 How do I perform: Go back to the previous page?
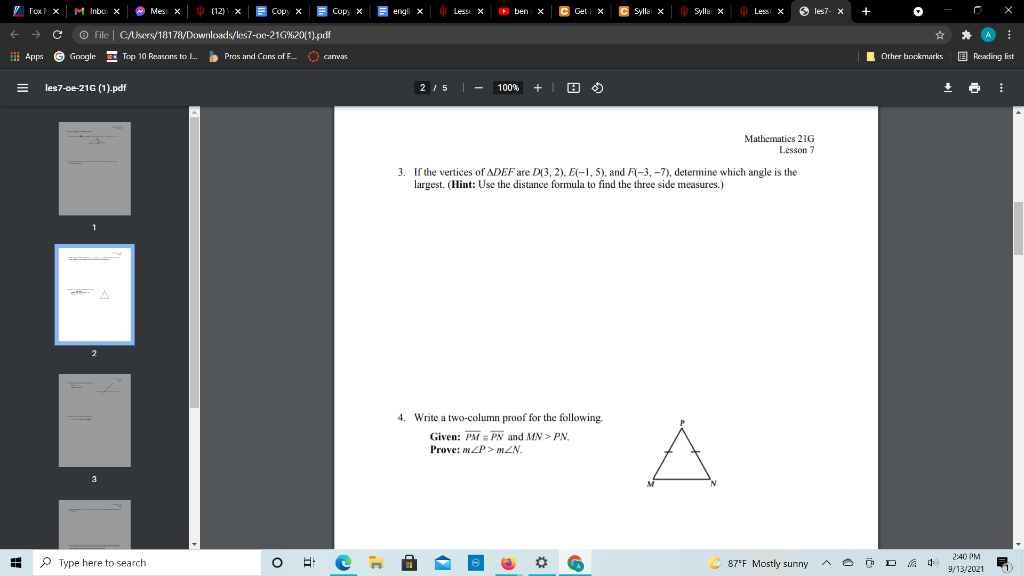point(14,35)
